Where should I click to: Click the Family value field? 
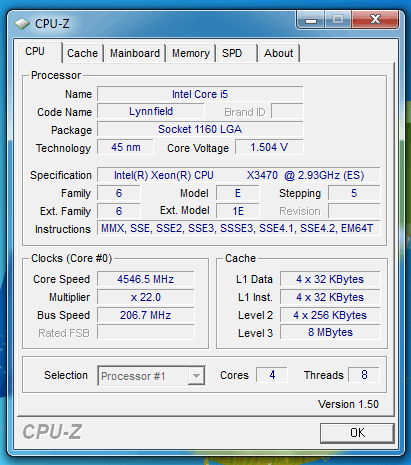tap(119, 193)
